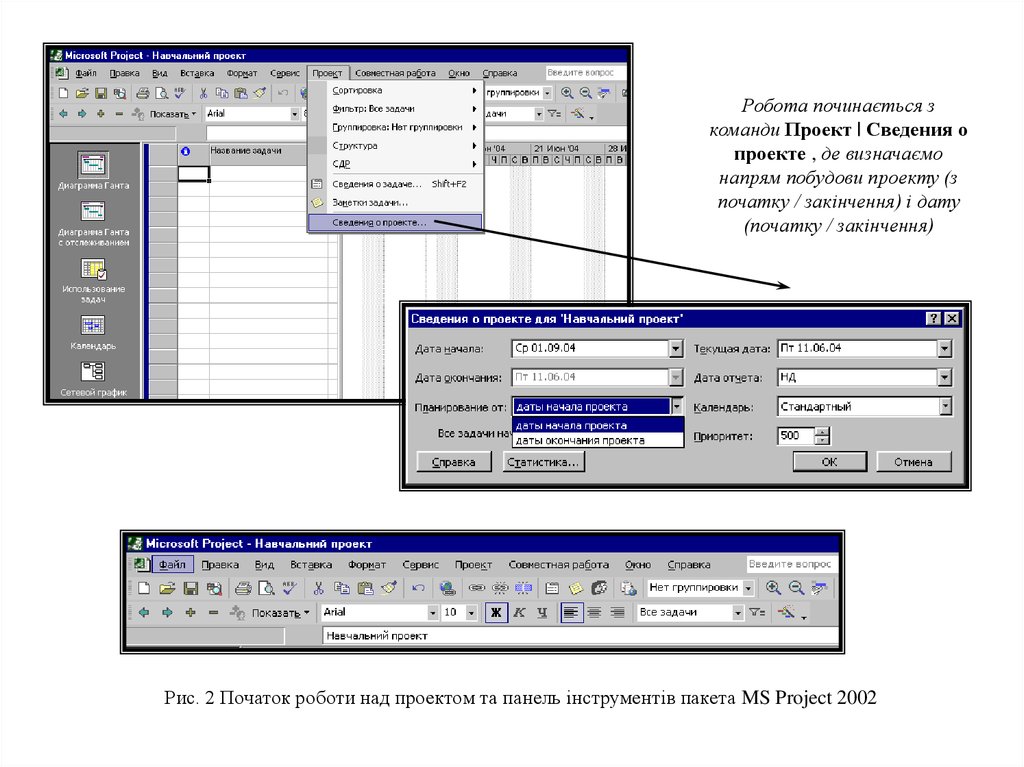Click Save diskette icon in lower toolbar strip

pyautogui.click(x=190, y=588)
